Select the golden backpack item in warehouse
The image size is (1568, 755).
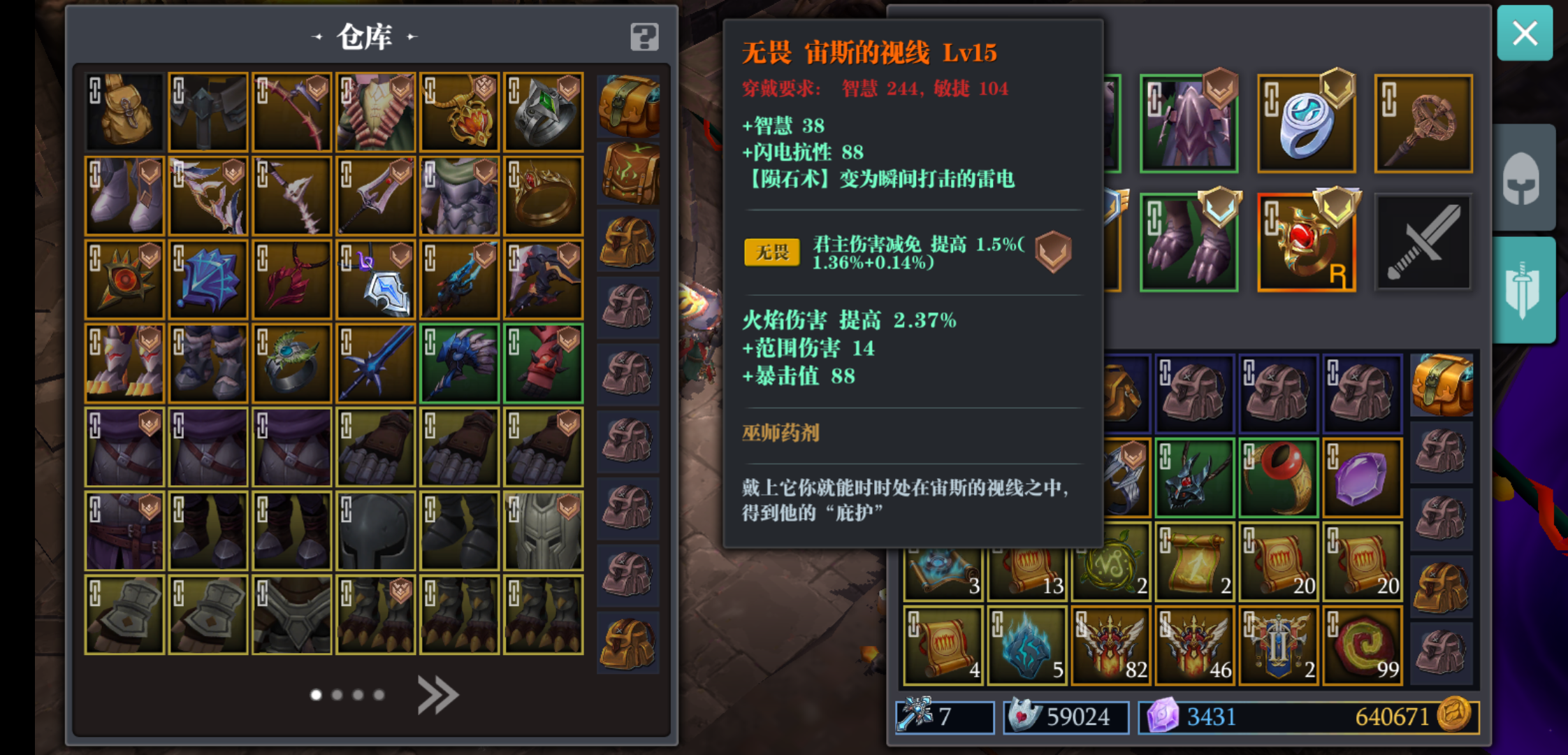pos(124,112)
